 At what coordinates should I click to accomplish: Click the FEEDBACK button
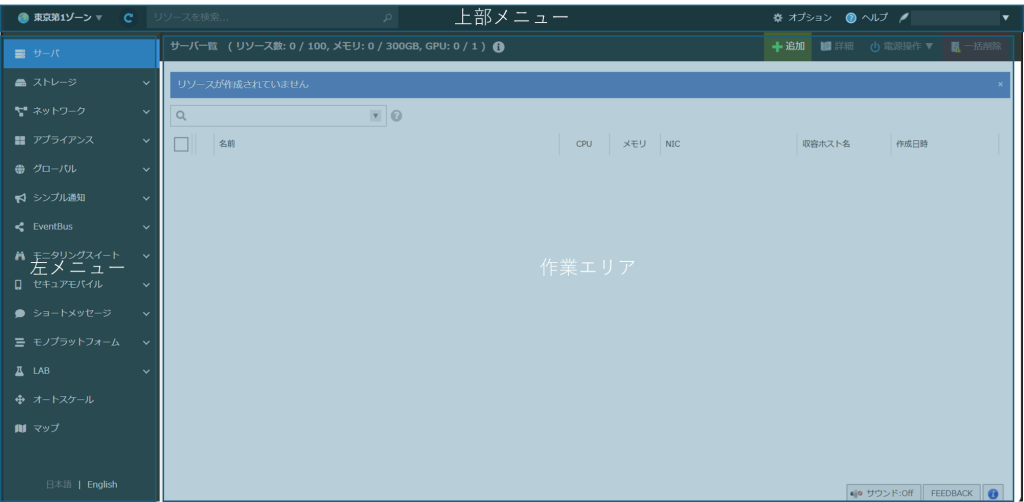(x=950, y=493)
